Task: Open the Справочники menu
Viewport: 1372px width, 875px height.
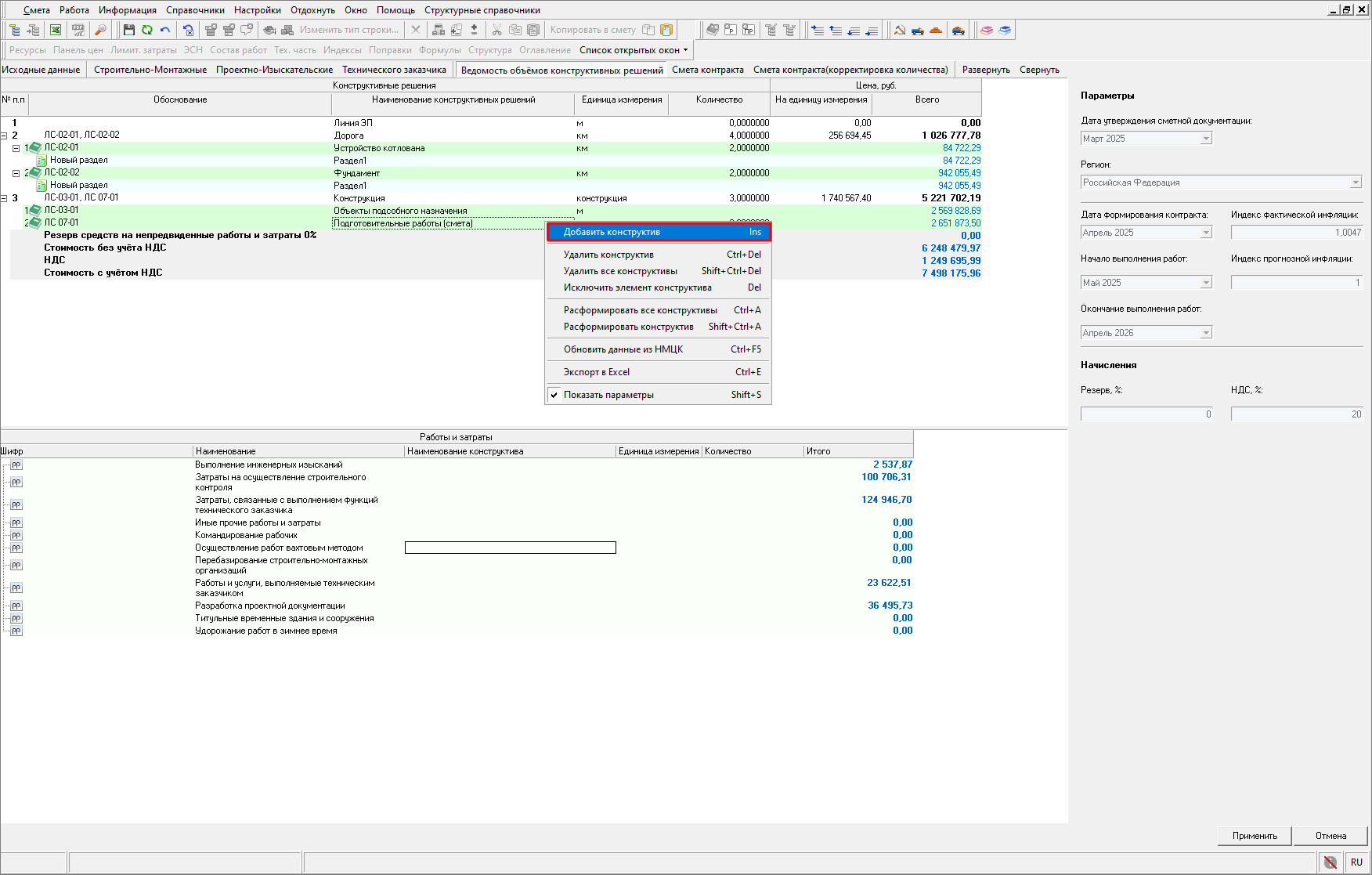Action: point(195,10)
